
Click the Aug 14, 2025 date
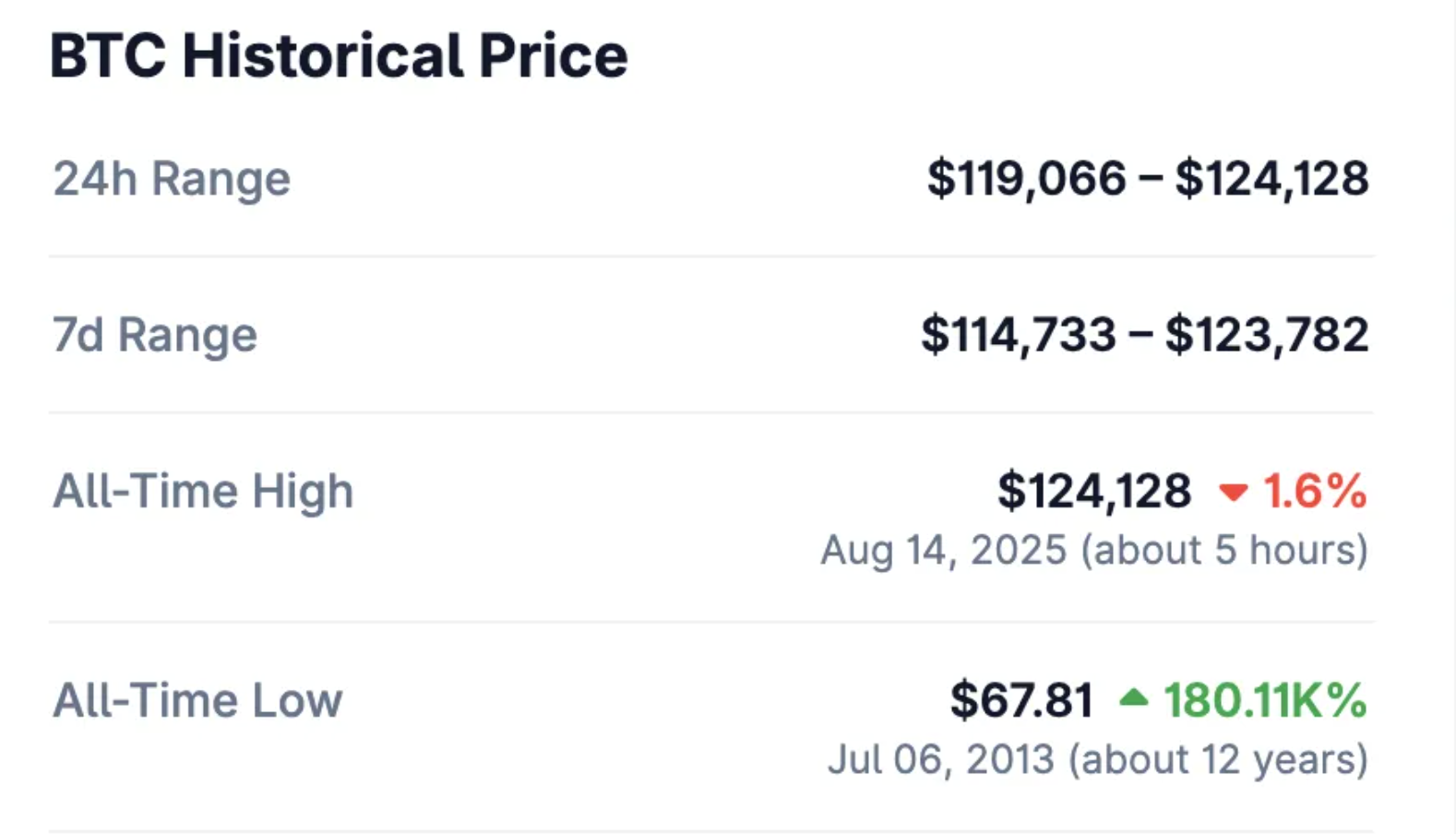944,551
